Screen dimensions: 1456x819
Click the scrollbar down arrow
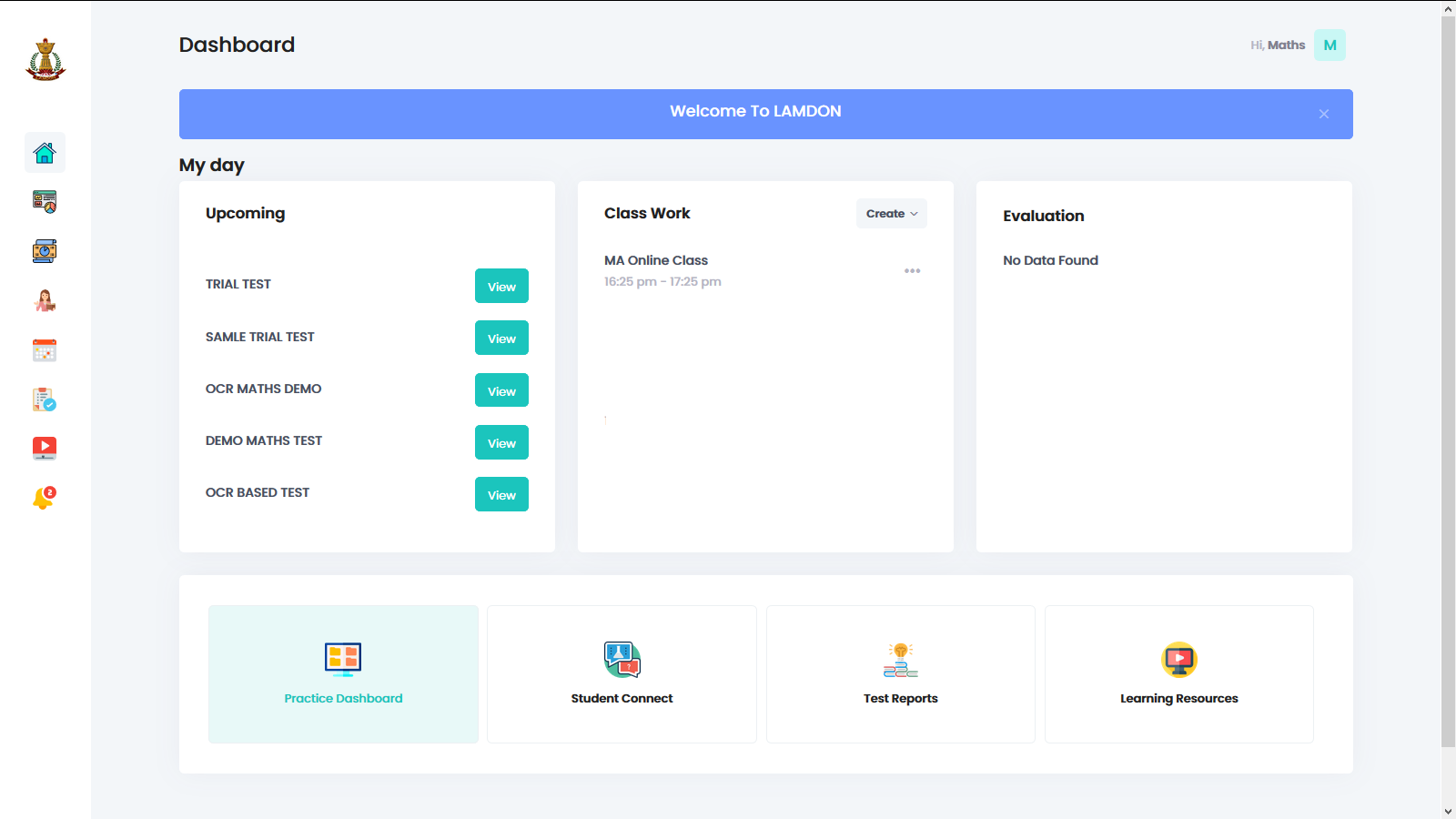1449,811
